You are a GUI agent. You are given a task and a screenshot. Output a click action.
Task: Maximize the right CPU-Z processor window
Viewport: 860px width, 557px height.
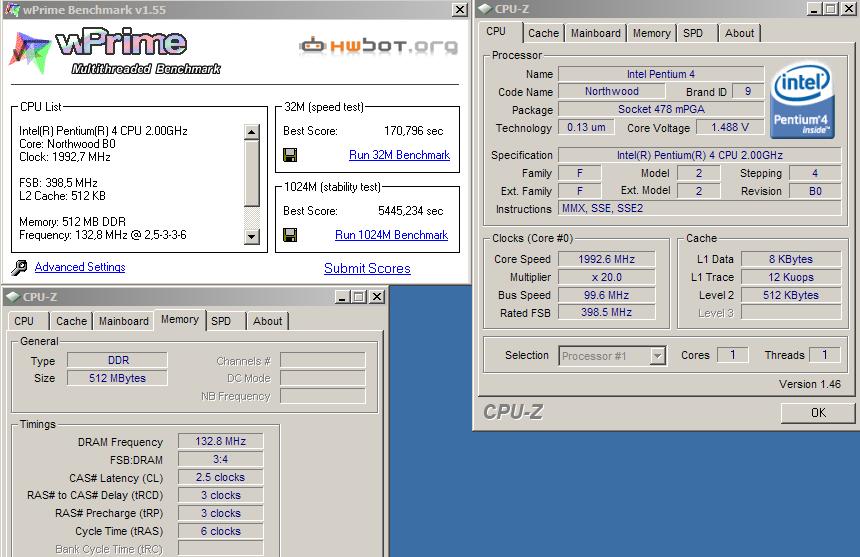[831, 9]
